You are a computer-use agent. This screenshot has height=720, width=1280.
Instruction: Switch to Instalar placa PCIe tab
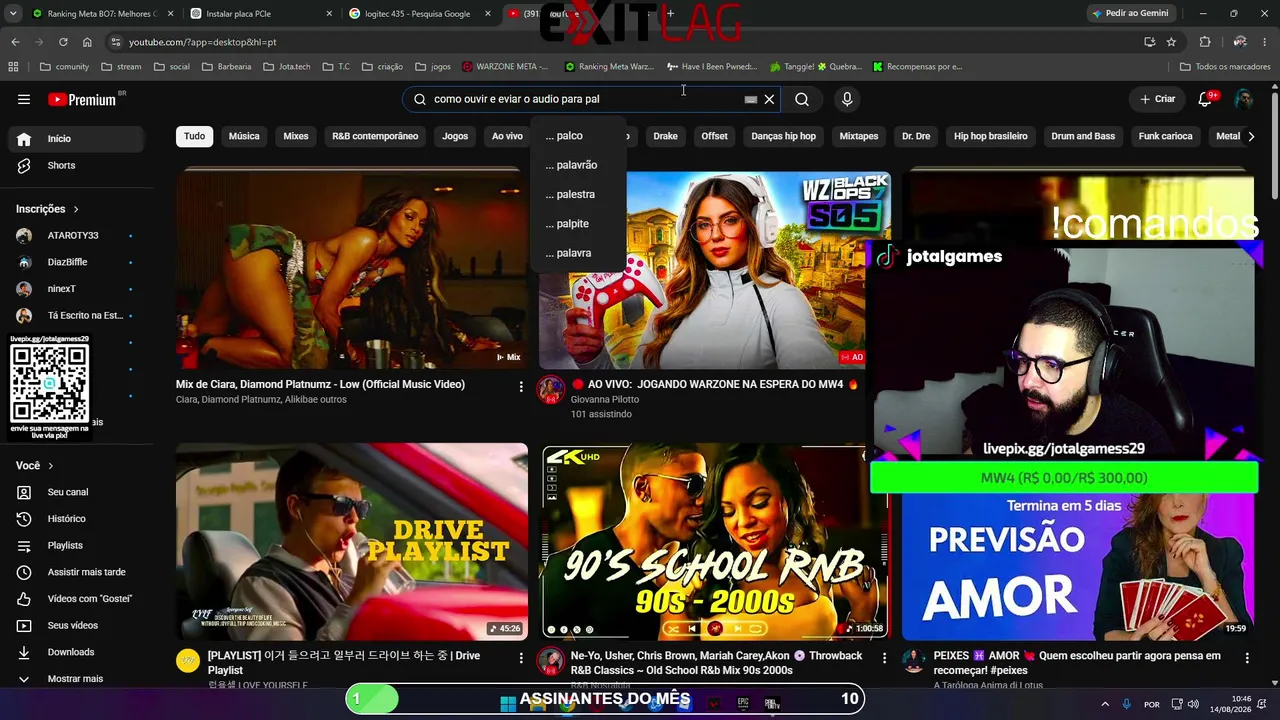pos(260,14)
